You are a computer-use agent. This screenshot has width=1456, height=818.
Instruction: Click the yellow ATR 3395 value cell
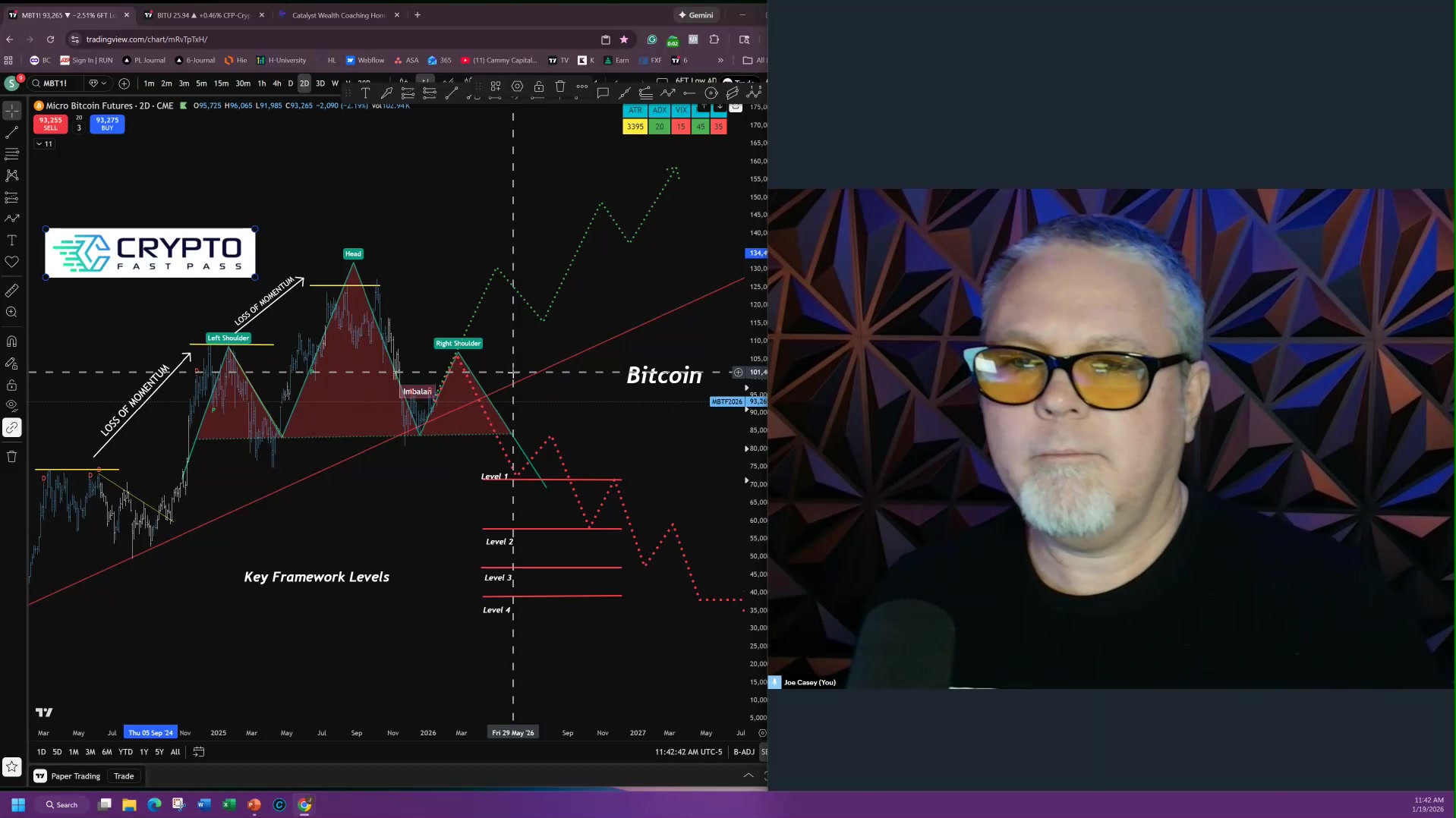coord(635,127)
